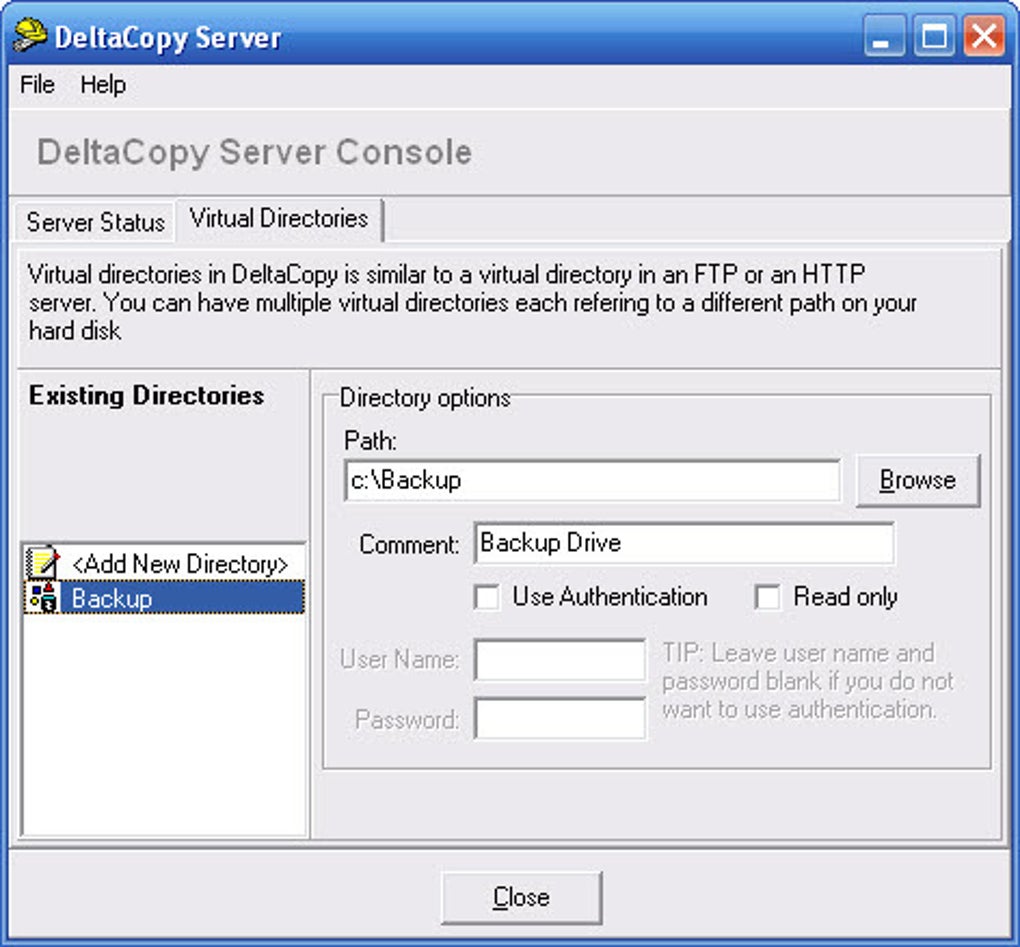Image resolution: width=1020 pixels, height=947 pixels.
Task: Click the notepad icon beside Add New Directory
Action: [44, 563]
